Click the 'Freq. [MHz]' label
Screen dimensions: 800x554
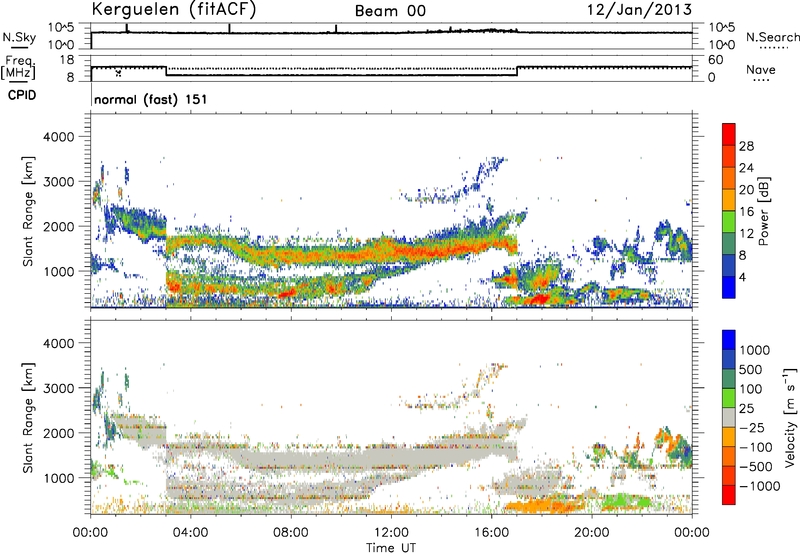point(18,67)
